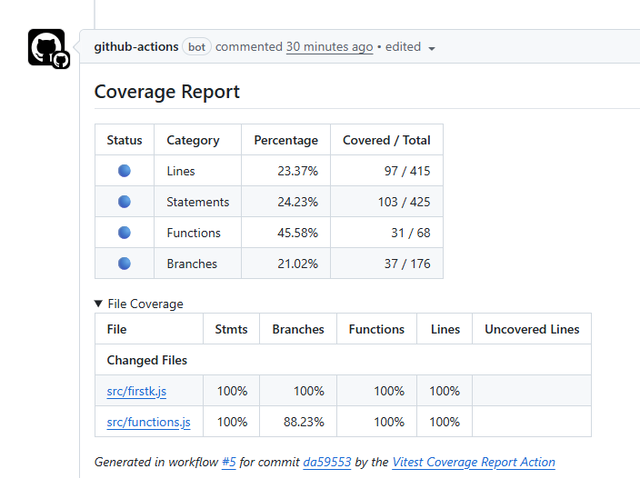Image resolution: width=640 pixels, height=478 pixels.
Task: Click the github-actions bot avatar
Action: 47,48
